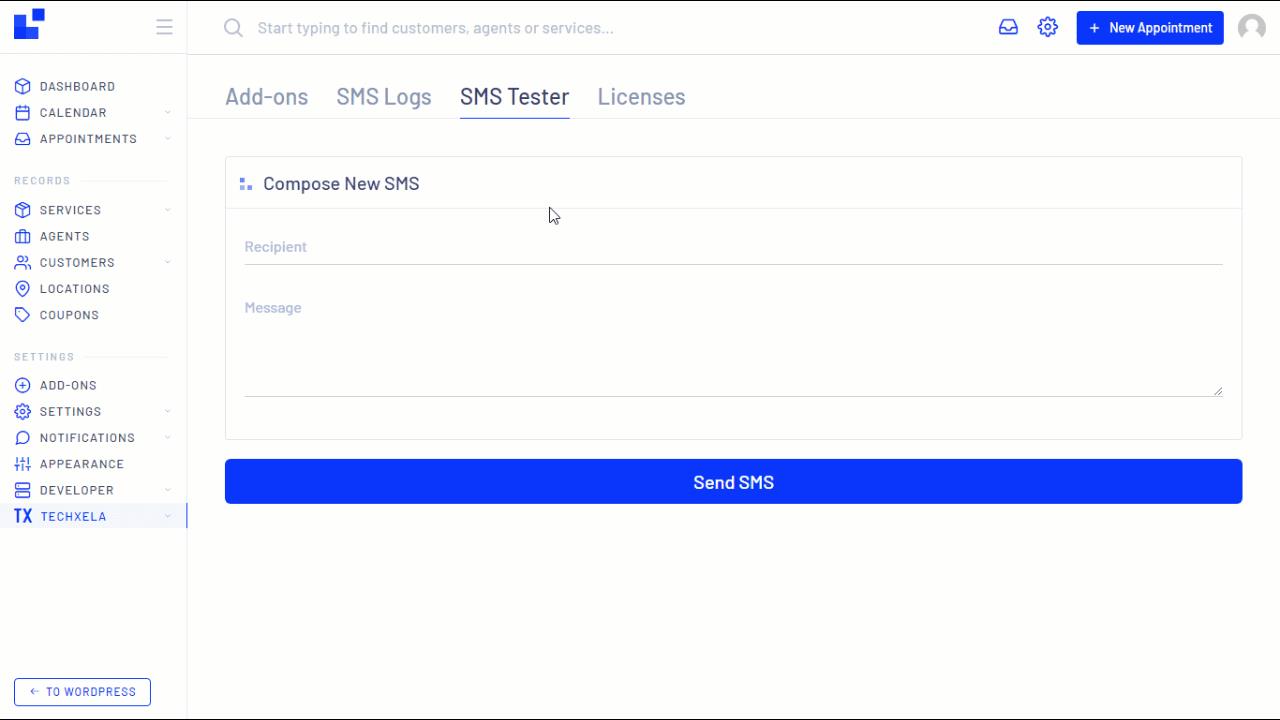Go back To WordPress
The height and width of the screenshot is (720, 1280).
[x=82, y=692]
